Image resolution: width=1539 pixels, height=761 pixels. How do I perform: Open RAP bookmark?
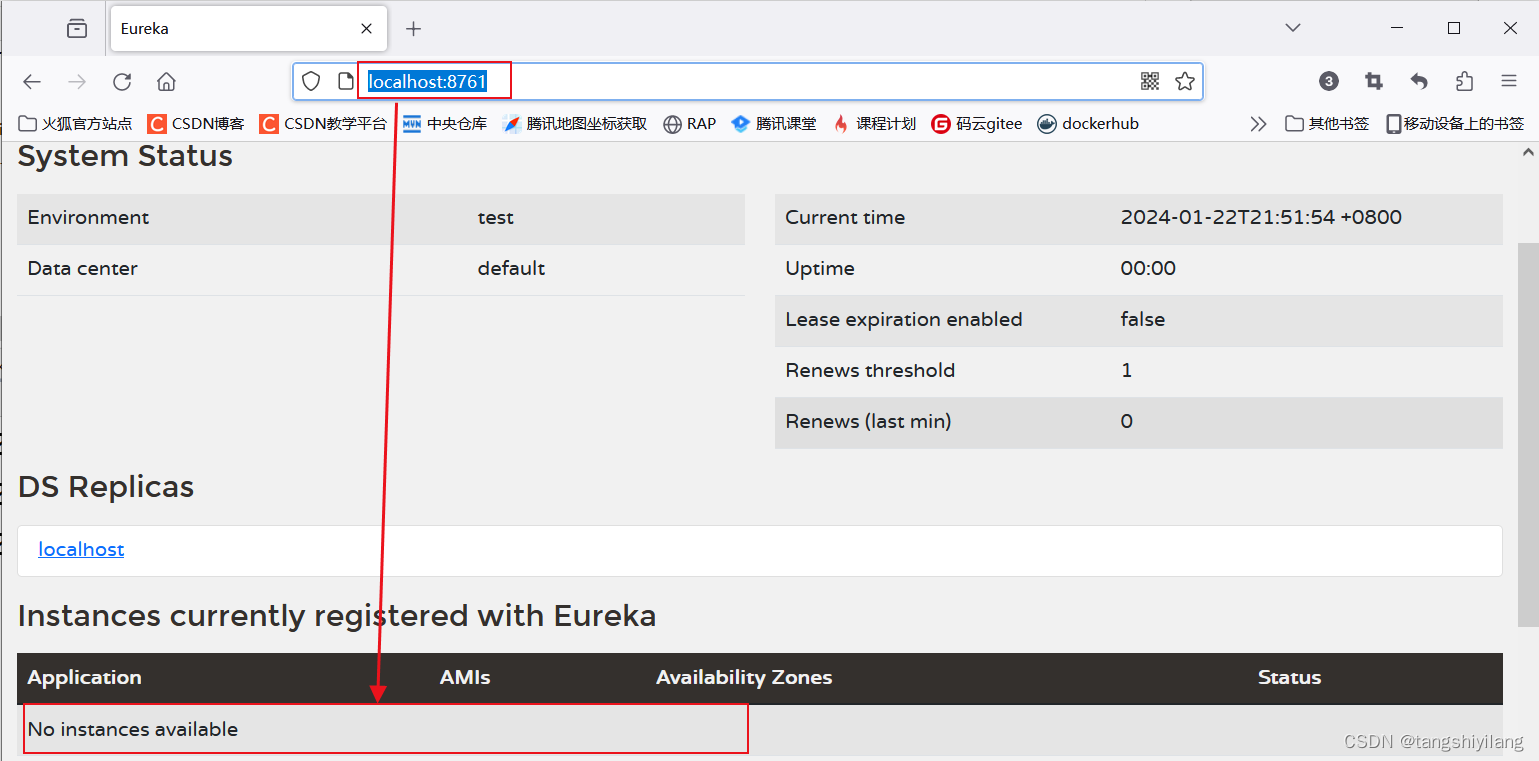tap(689, 124)
